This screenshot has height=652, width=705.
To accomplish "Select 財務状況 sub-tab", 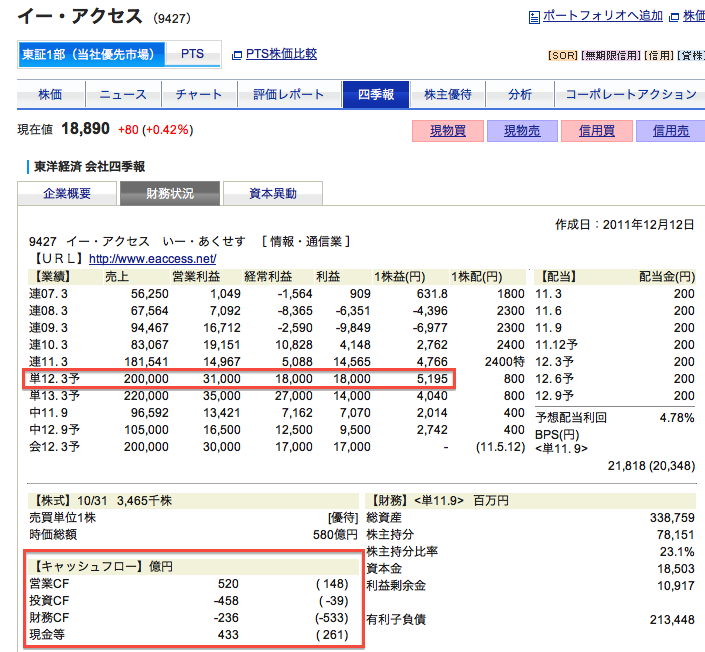I will click(170, 193).
